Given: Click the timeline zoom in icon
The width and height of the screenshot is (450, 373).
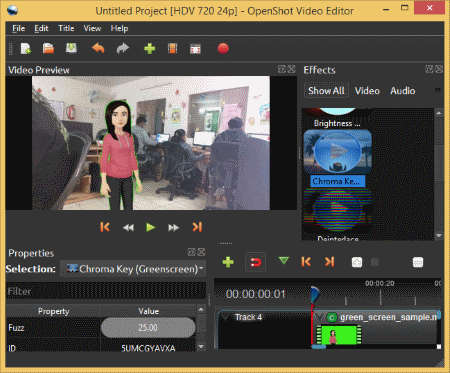Looking at the screenshot, I should 357,262.
